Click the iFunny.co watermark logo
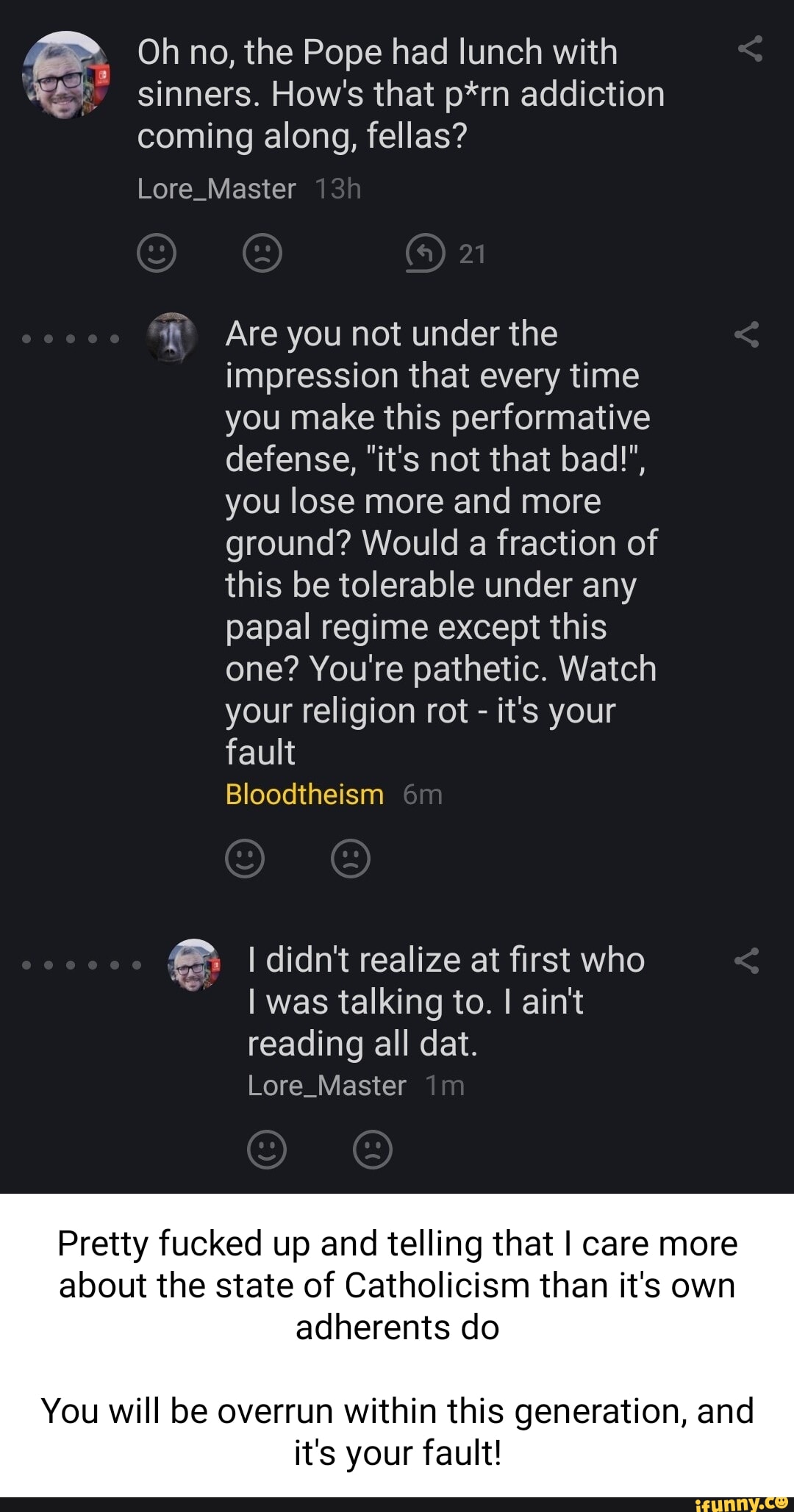This screenshot has width=794, height=1512. tap(741, 1503)
